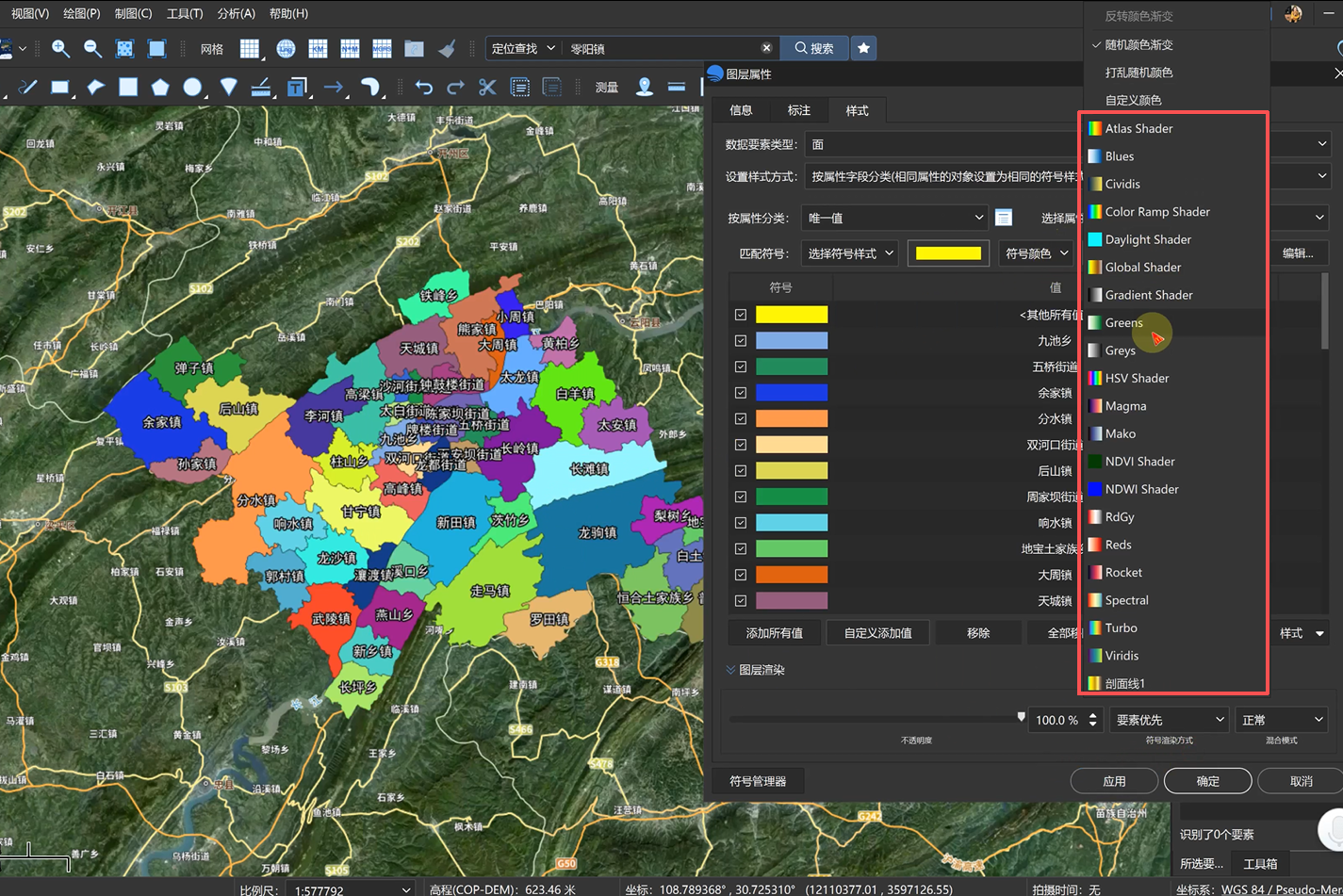Toggle the 五桥街道 row checkbox
This screenshot has height=896, width=1343.
coord(741,367)
